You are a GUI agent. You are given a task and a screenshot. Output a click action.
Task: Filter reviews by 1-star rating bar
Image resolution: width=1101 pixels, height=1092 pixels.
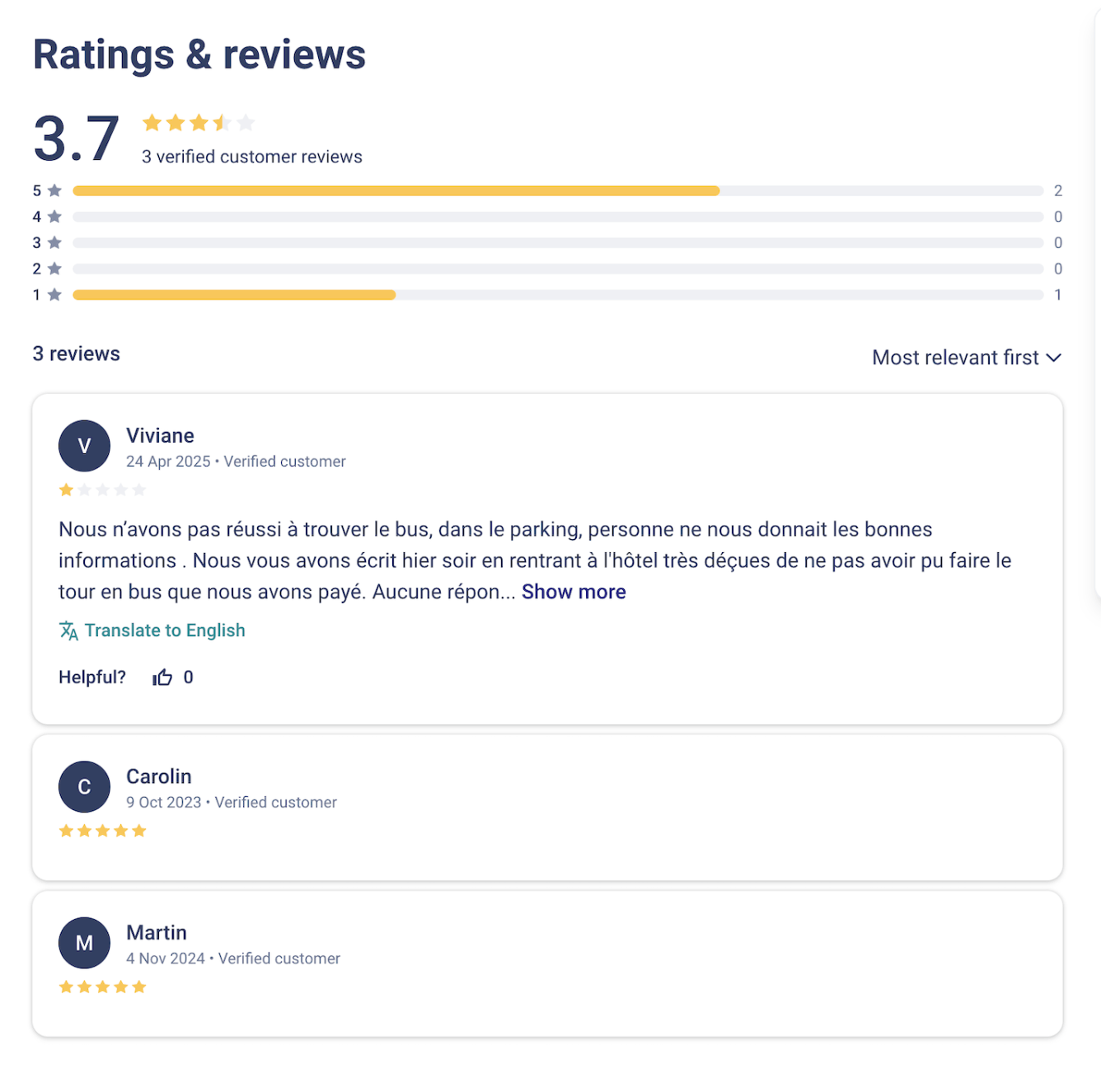[557, 295]
